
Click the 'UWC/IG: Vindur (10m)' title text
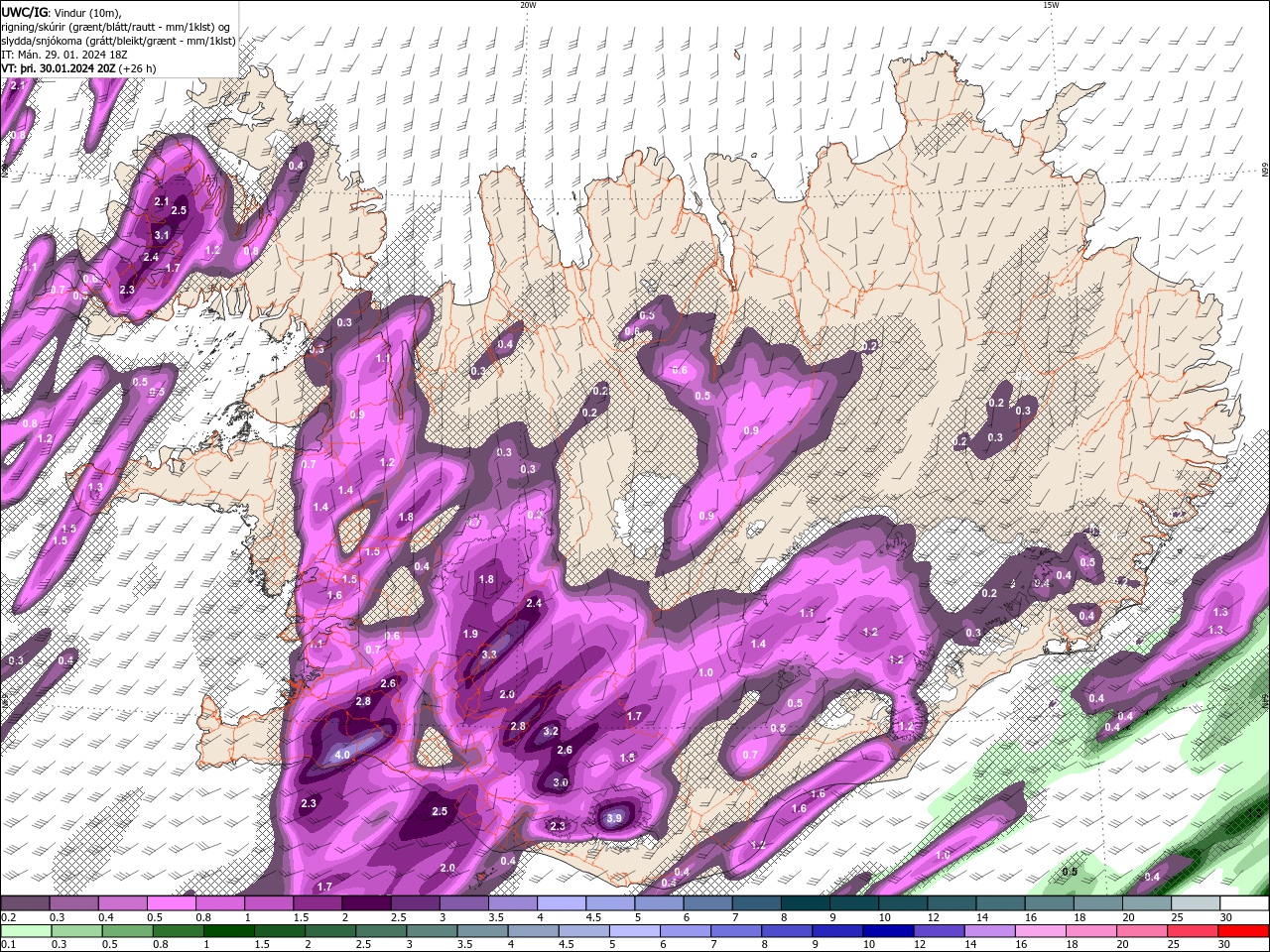(61, 12)
